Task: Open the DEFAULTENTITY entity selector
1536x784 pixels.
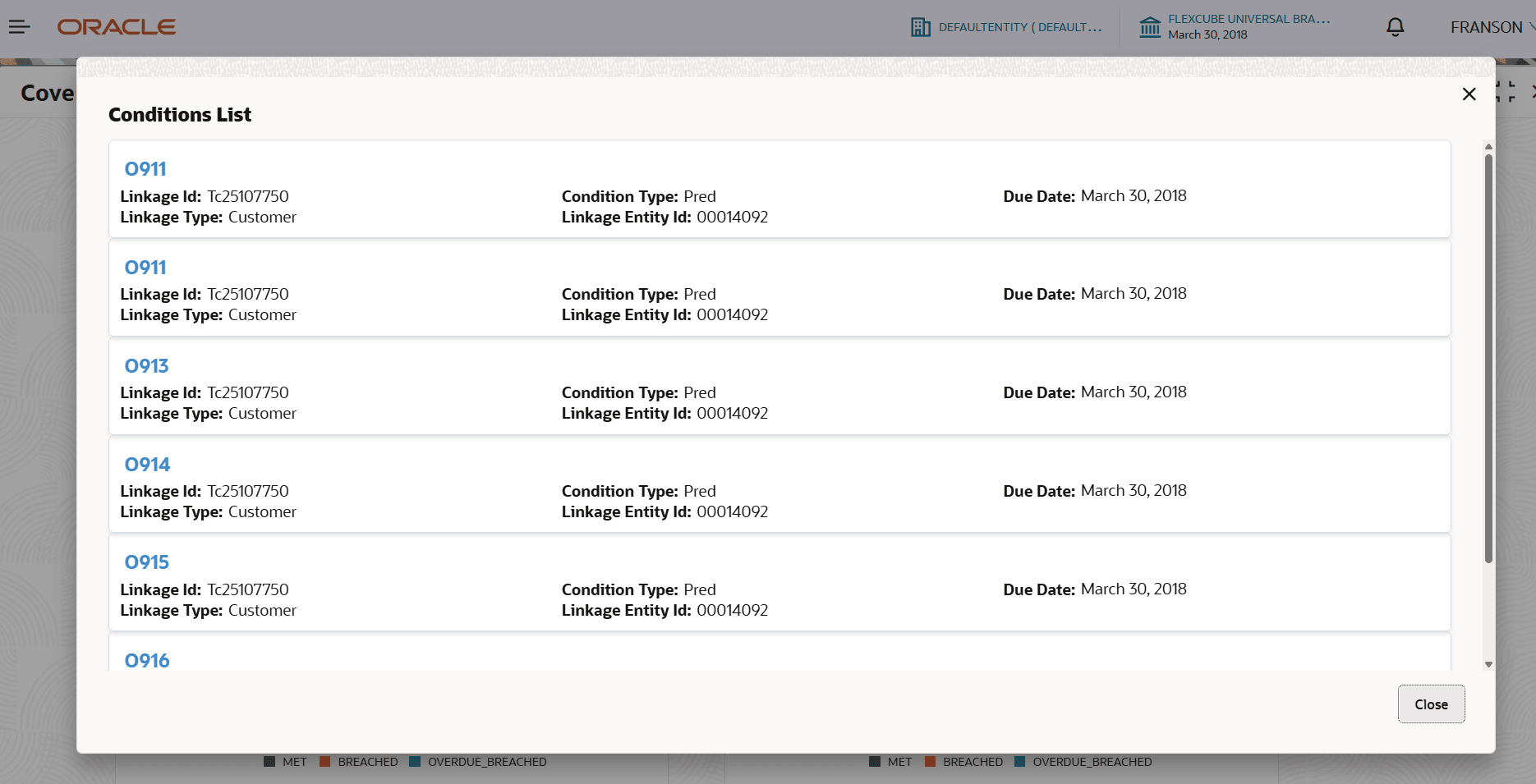Action: tap(1019, 27)
